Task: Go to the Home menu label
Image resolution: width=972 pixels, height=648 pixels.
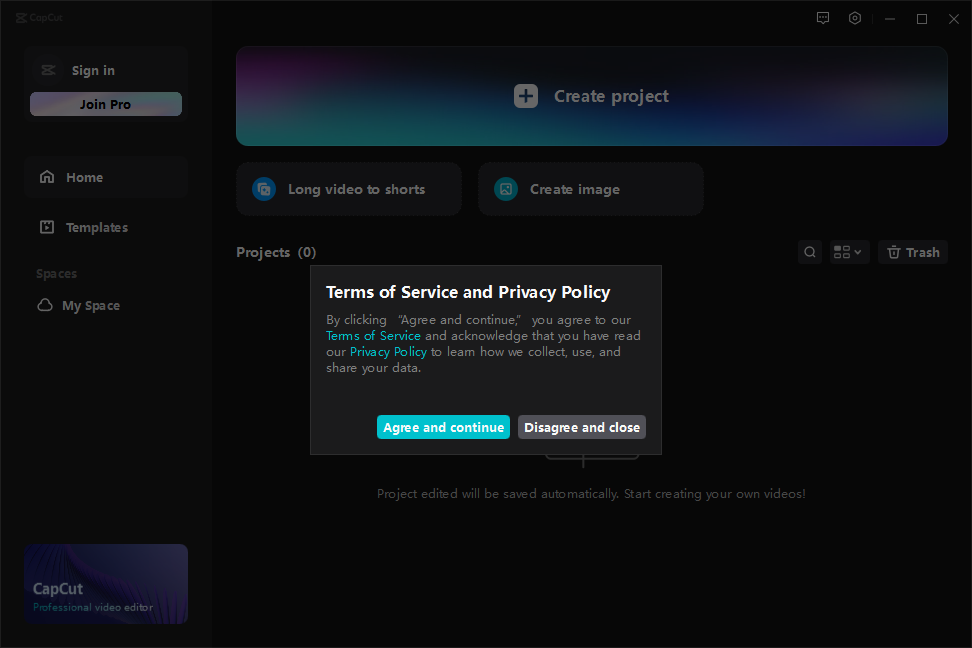Action: (84, 177)
